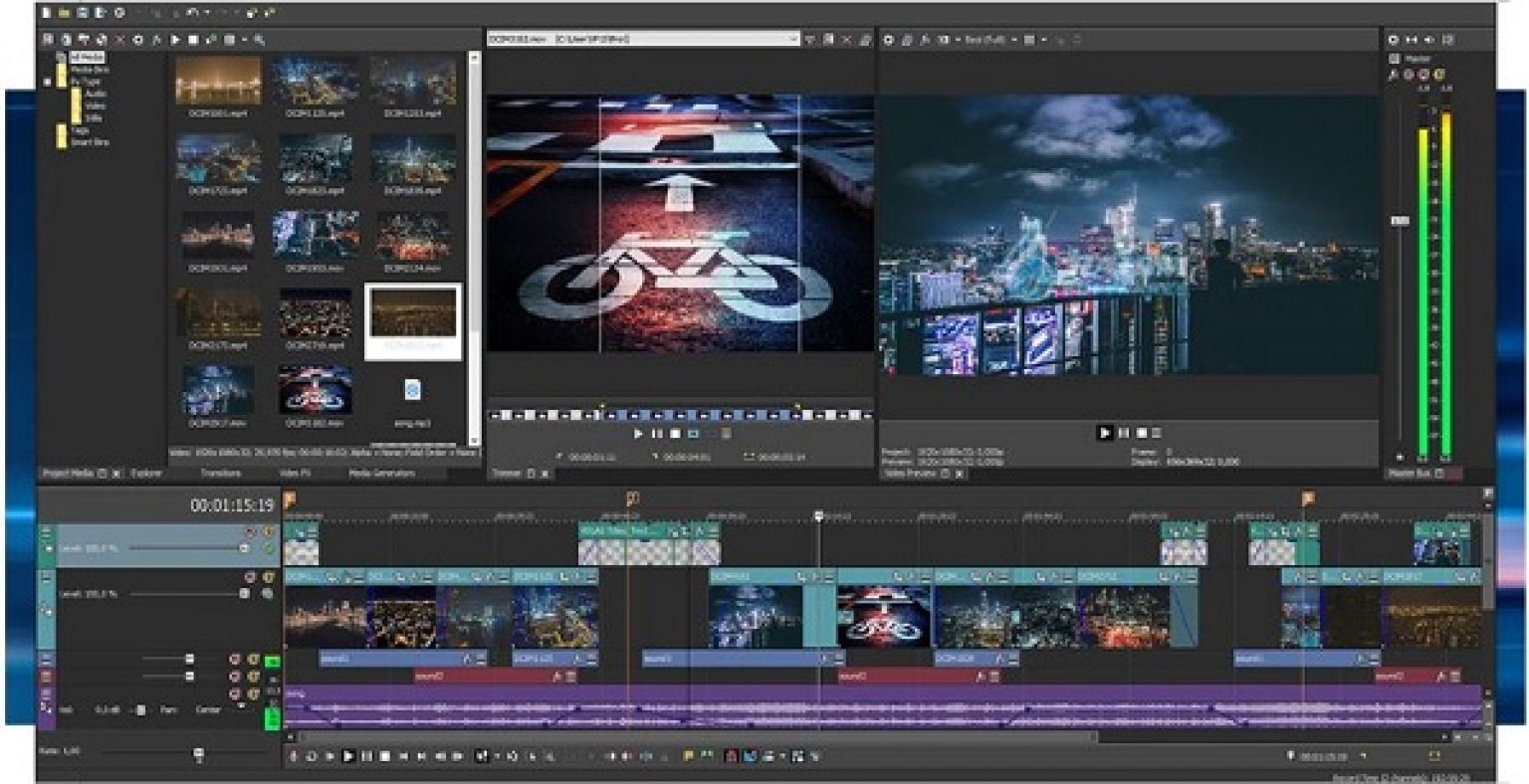Collapse the By Type folder in the media tree
This screenshot has width=1529, height=784.
48,81
